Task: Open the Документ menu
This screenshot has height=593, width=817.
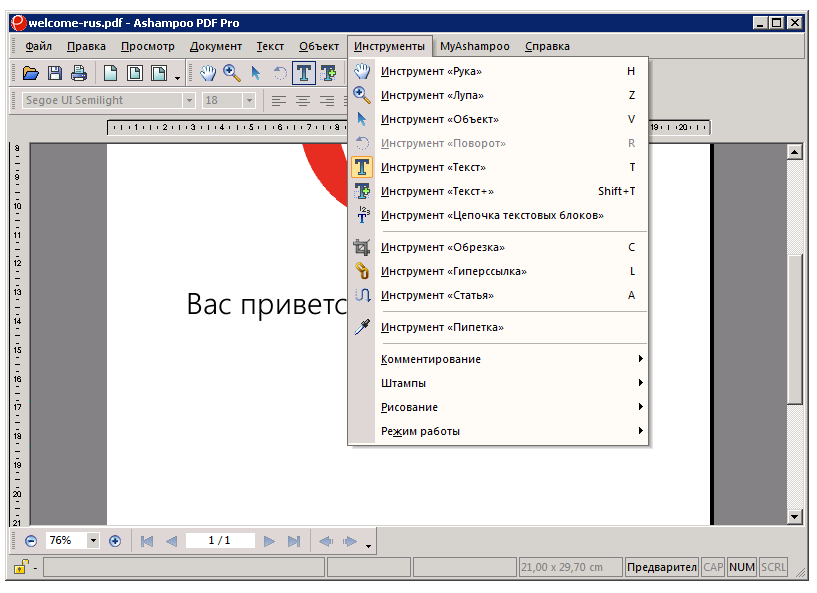Action: (x=216, y=46)
